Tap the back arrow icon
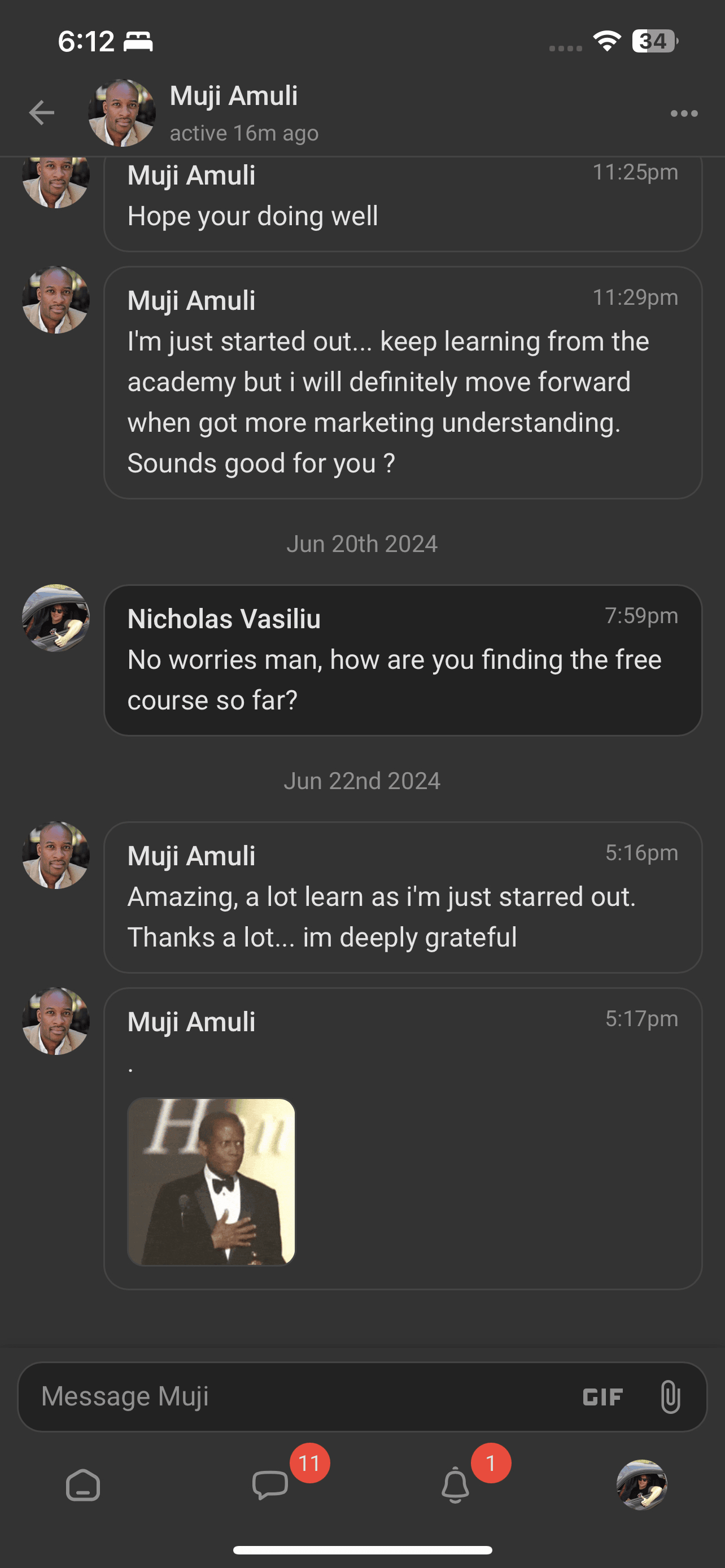 coord(41,113)
